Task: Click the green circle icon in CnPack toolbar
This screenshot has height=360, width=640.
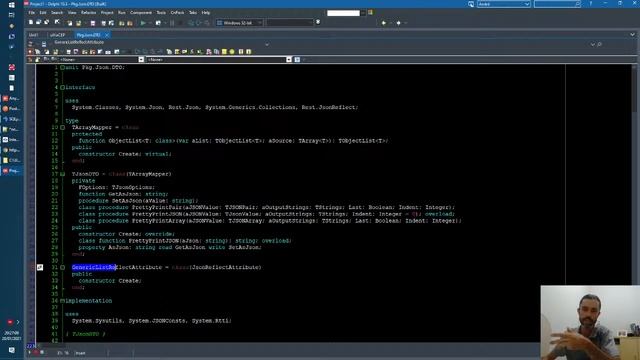Action: tap(232, 52)
